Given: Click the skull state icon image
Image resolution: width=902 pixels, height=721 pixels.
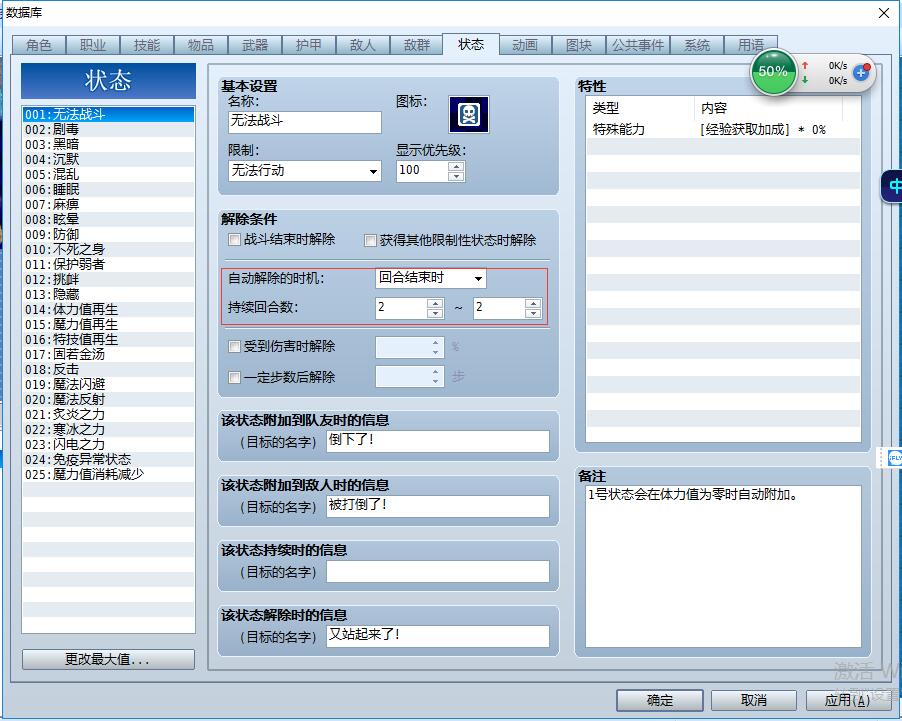Looking at the screenshot, I should click(x=469, y=114).
